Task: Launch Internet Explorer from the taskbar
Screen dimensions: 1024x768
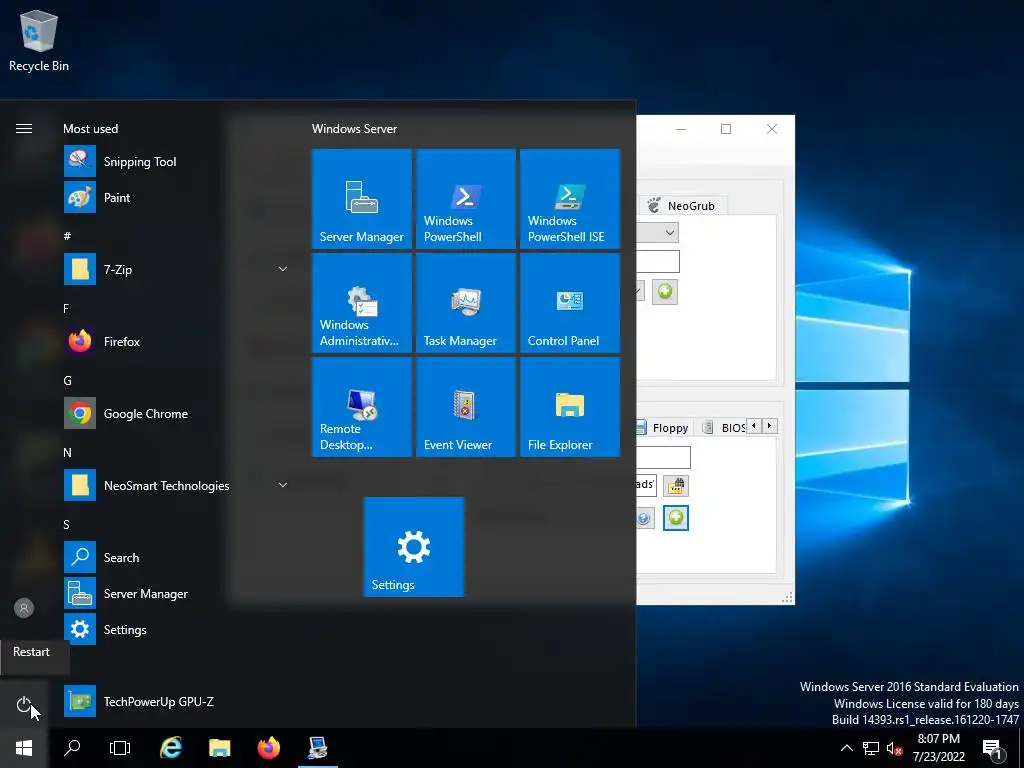Action: click(171, 748)
